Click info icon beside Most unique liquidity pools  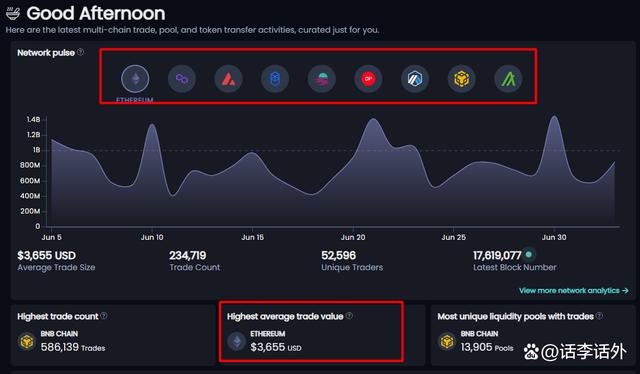[x=599, y=316]
